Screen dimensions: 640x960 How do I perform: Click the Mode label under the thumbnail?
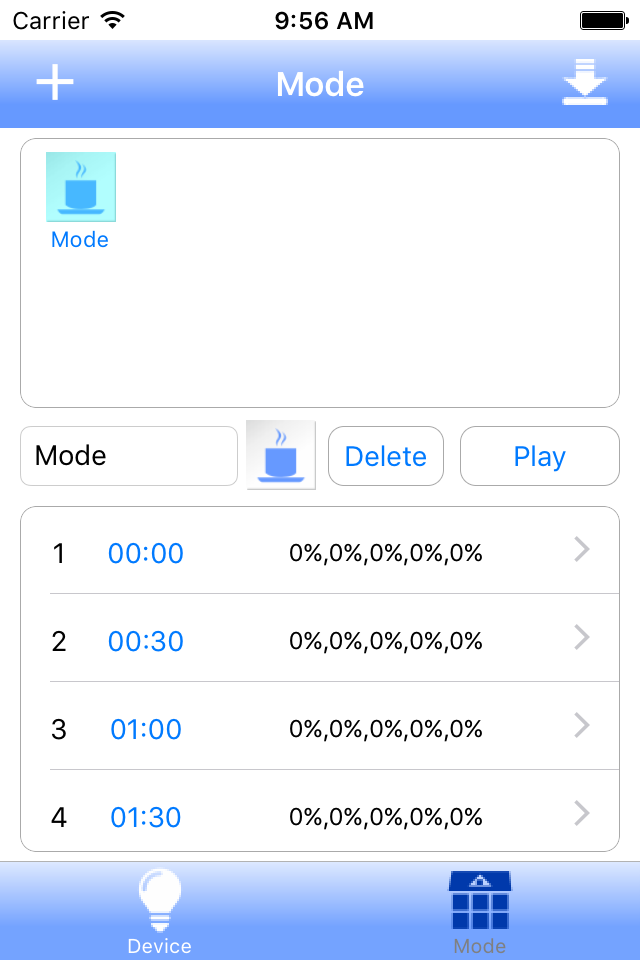[80, 240]
